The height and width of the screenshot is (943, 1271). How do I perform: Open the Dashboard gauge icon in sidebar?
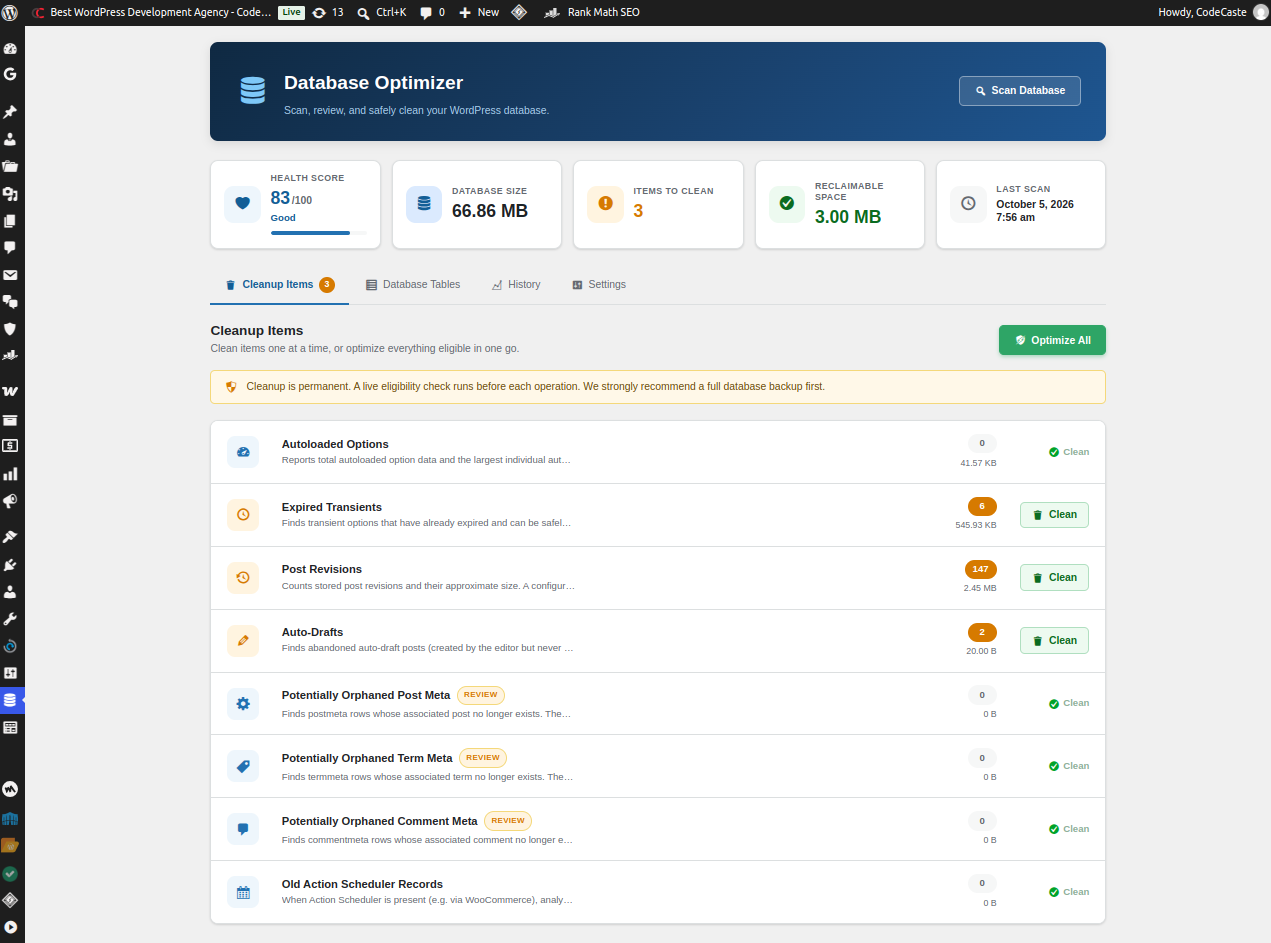pyautogui.click(x=10, y=48)
